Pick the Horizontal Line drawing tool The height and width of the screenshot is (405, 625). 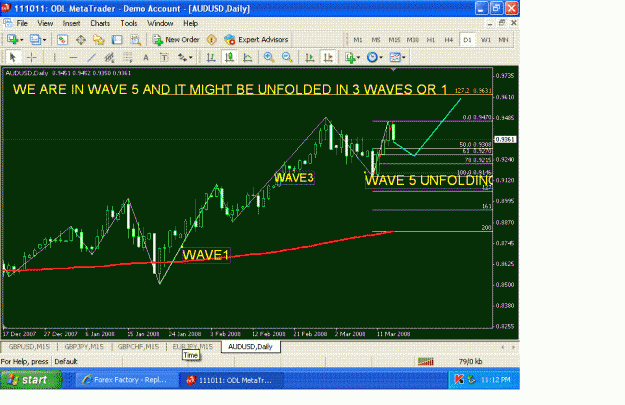[73, 57]
